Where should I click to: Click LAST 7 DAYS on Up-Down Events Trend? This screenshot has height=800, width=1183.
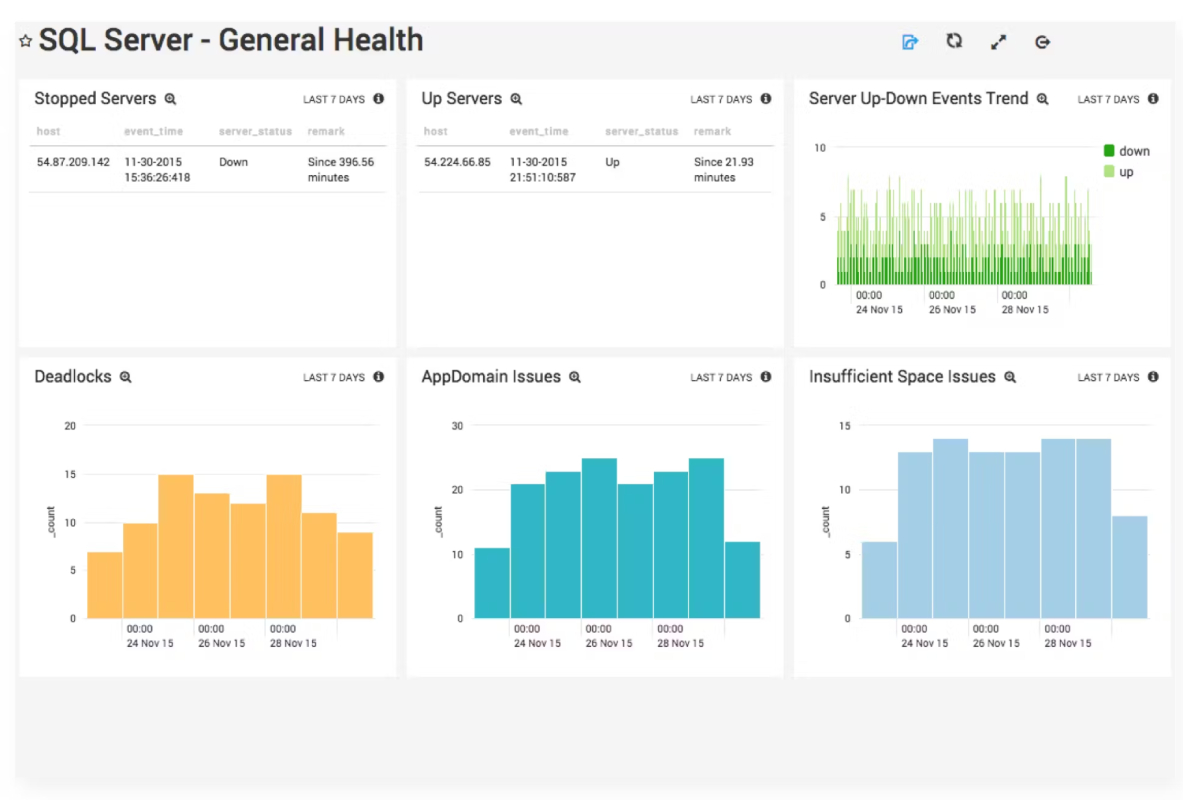point(1108,100)
